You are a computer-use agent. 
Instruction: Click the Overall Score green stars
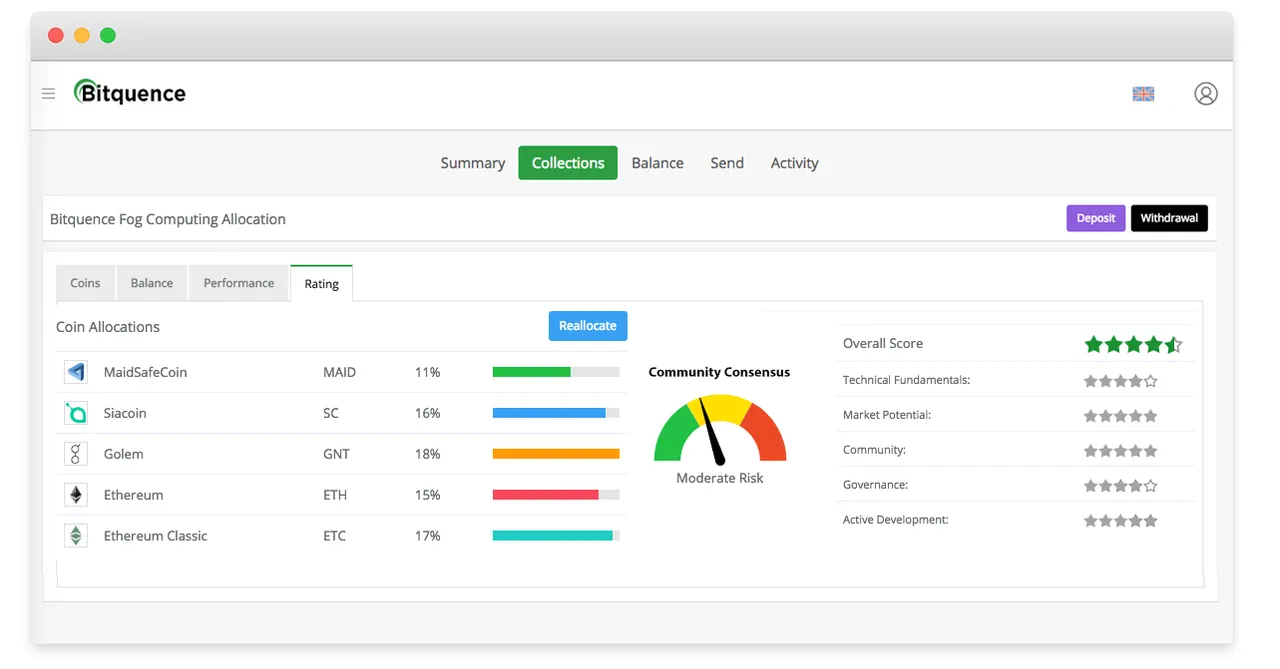click(1133, 344)
